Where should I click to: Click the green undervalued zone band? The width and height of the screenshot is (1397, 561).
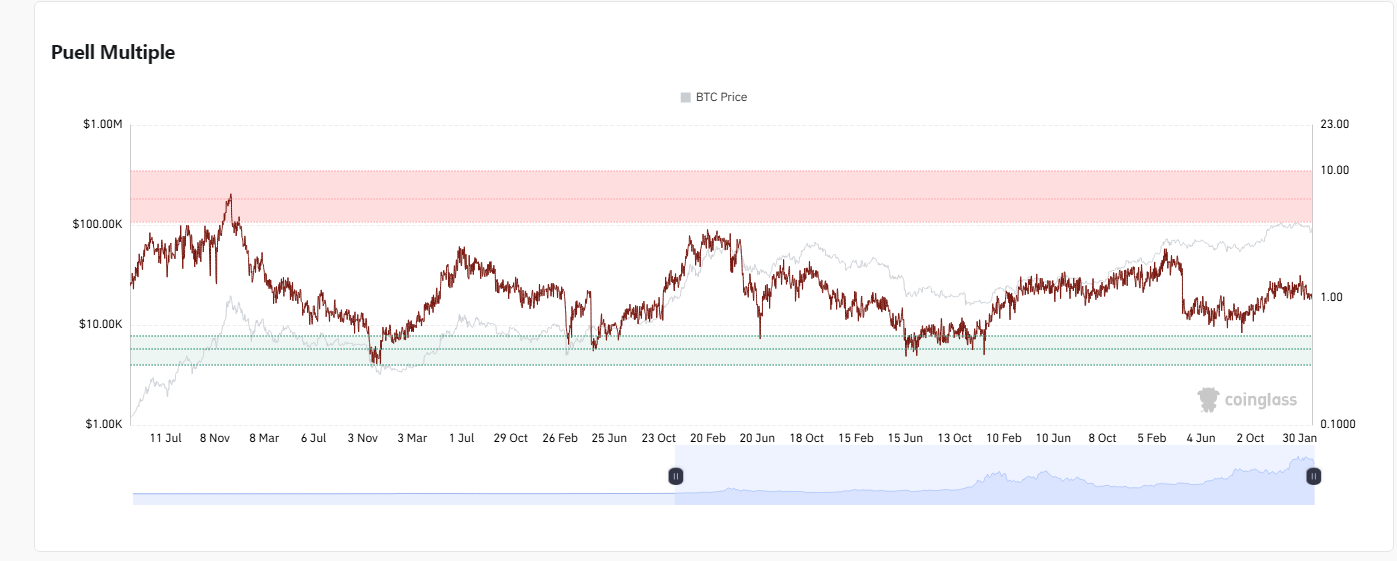pyautogui.click(x=720, y=350)
